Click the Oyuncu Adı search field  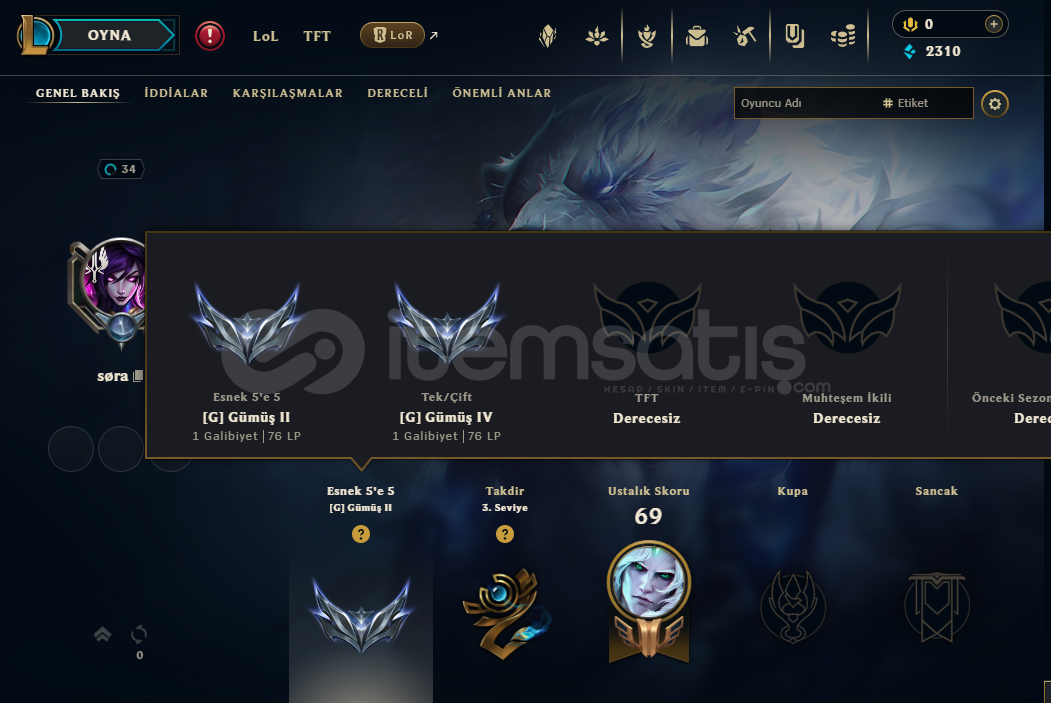[804, 103]
